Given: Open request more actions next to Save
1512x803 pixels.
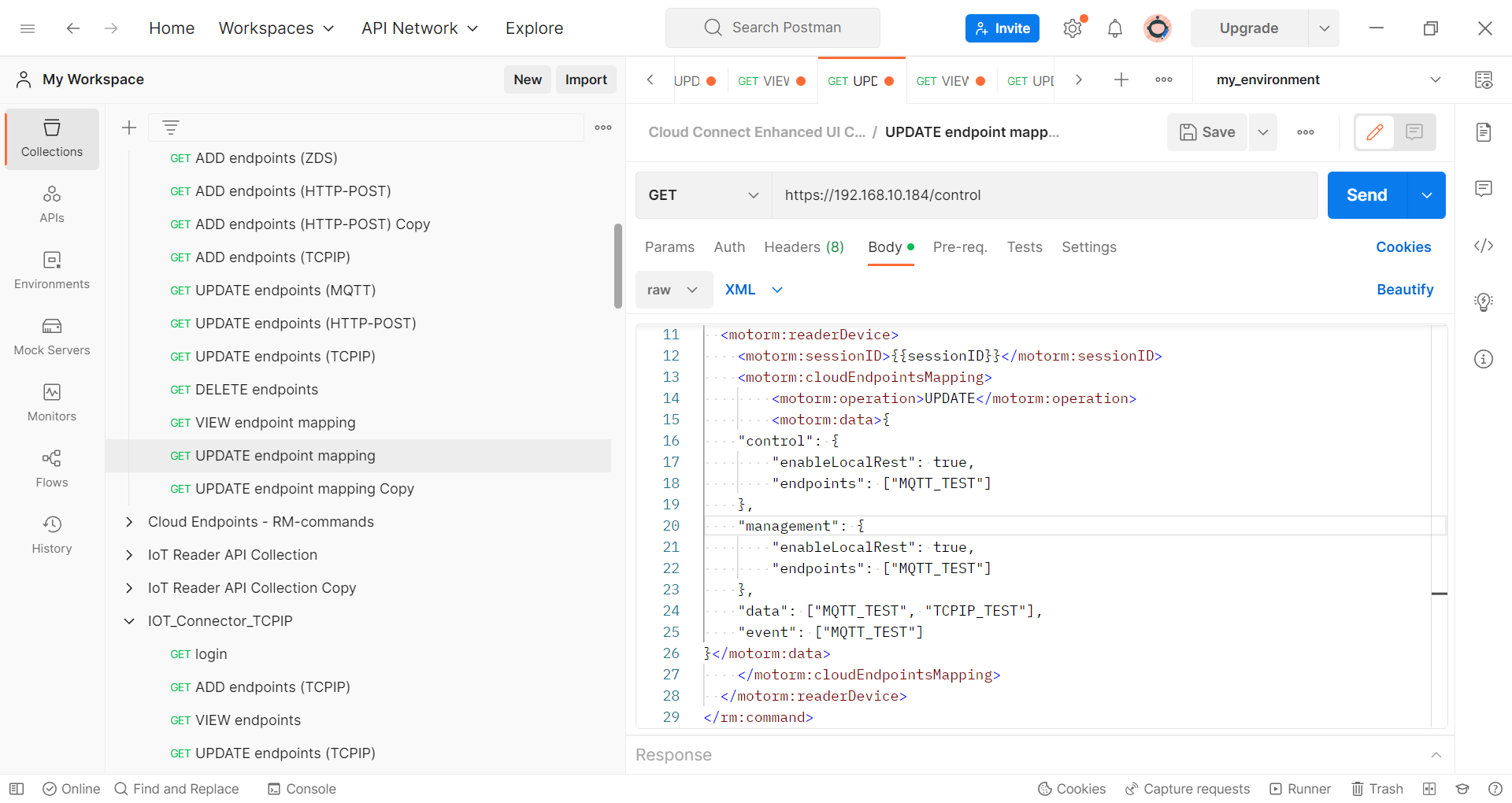Looking at the screenshot, I should pos(1306,132).
